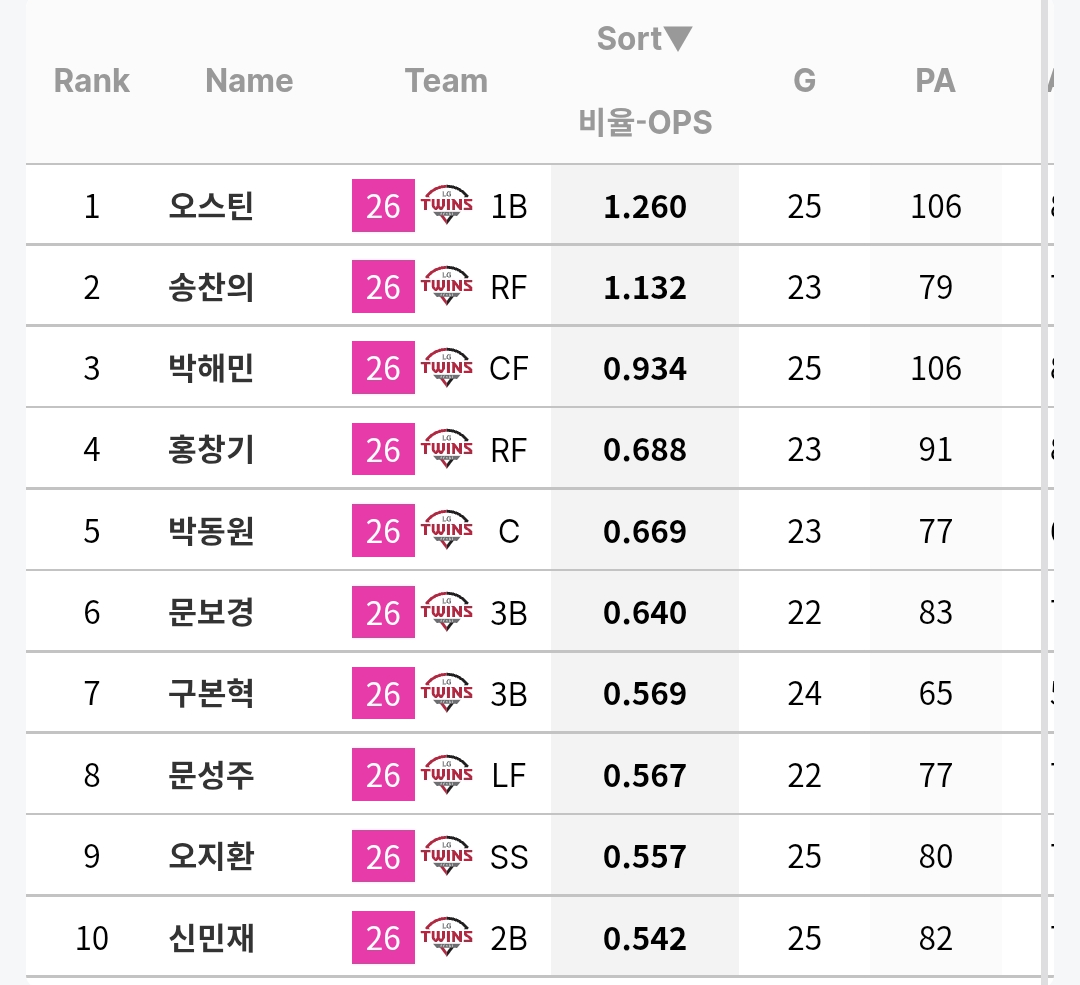Select the Name column header

[249, 81]
